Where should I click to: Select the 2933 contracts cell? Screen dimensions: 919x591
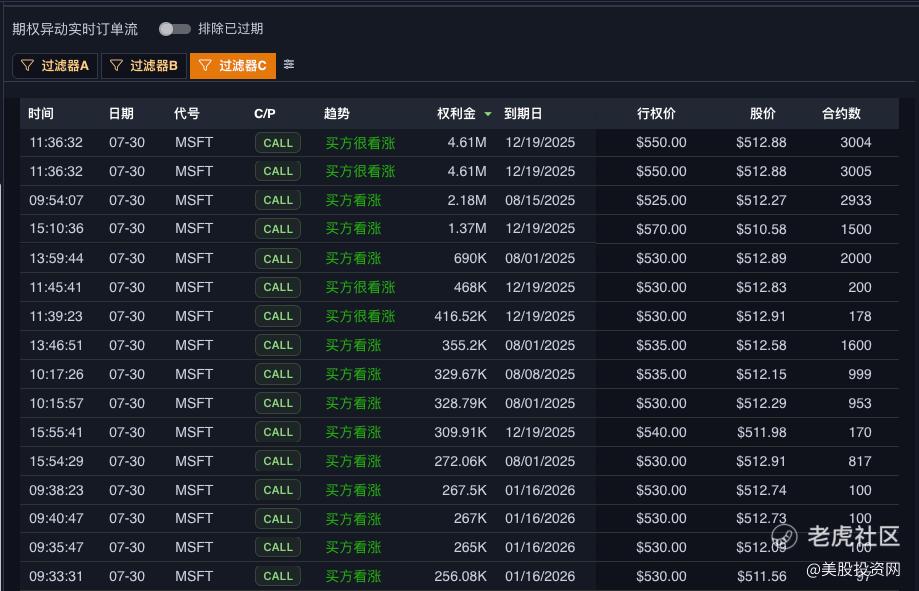pos(856,201)
